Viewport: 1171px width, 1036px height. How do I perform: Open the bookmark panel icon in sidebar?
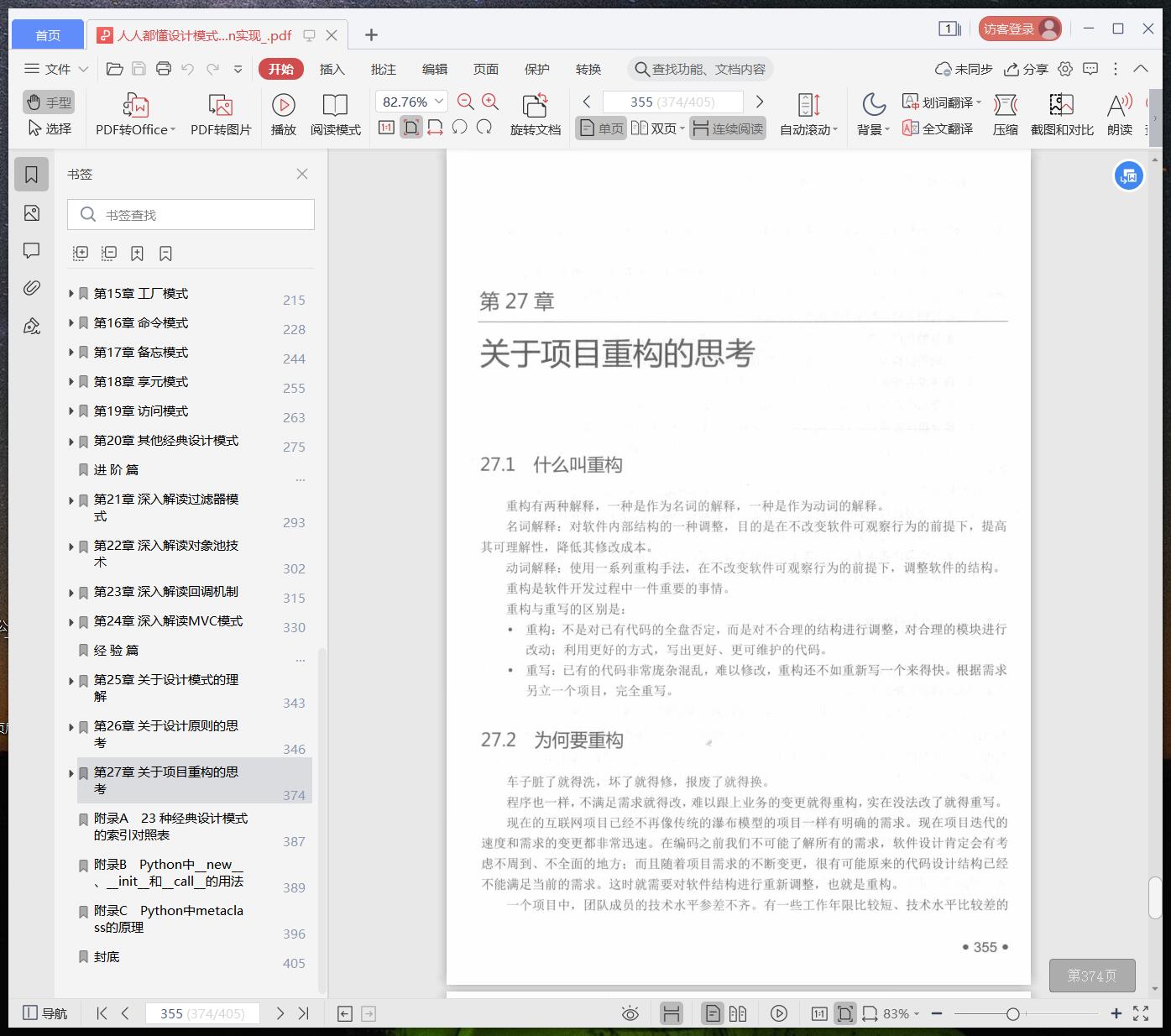click(32, 175)
